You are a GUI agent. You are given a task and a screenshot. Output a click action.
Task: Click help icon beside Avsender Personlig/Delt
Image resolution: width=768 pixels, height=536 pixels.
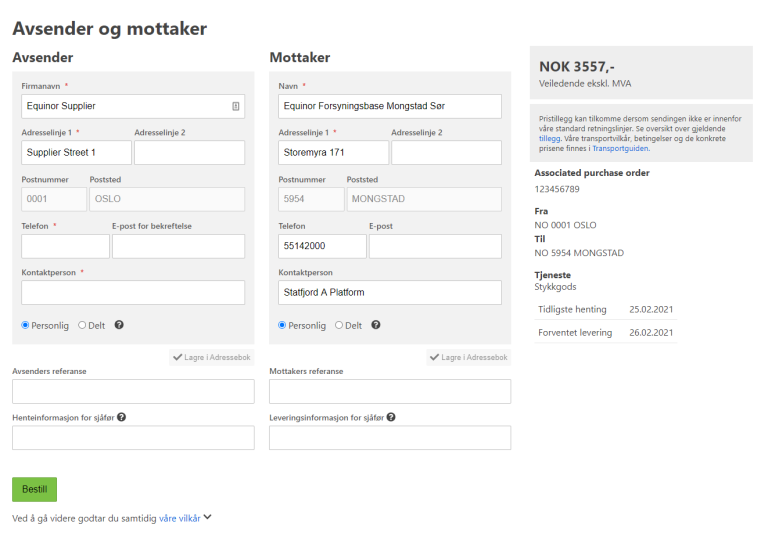[x=119, y=325]
